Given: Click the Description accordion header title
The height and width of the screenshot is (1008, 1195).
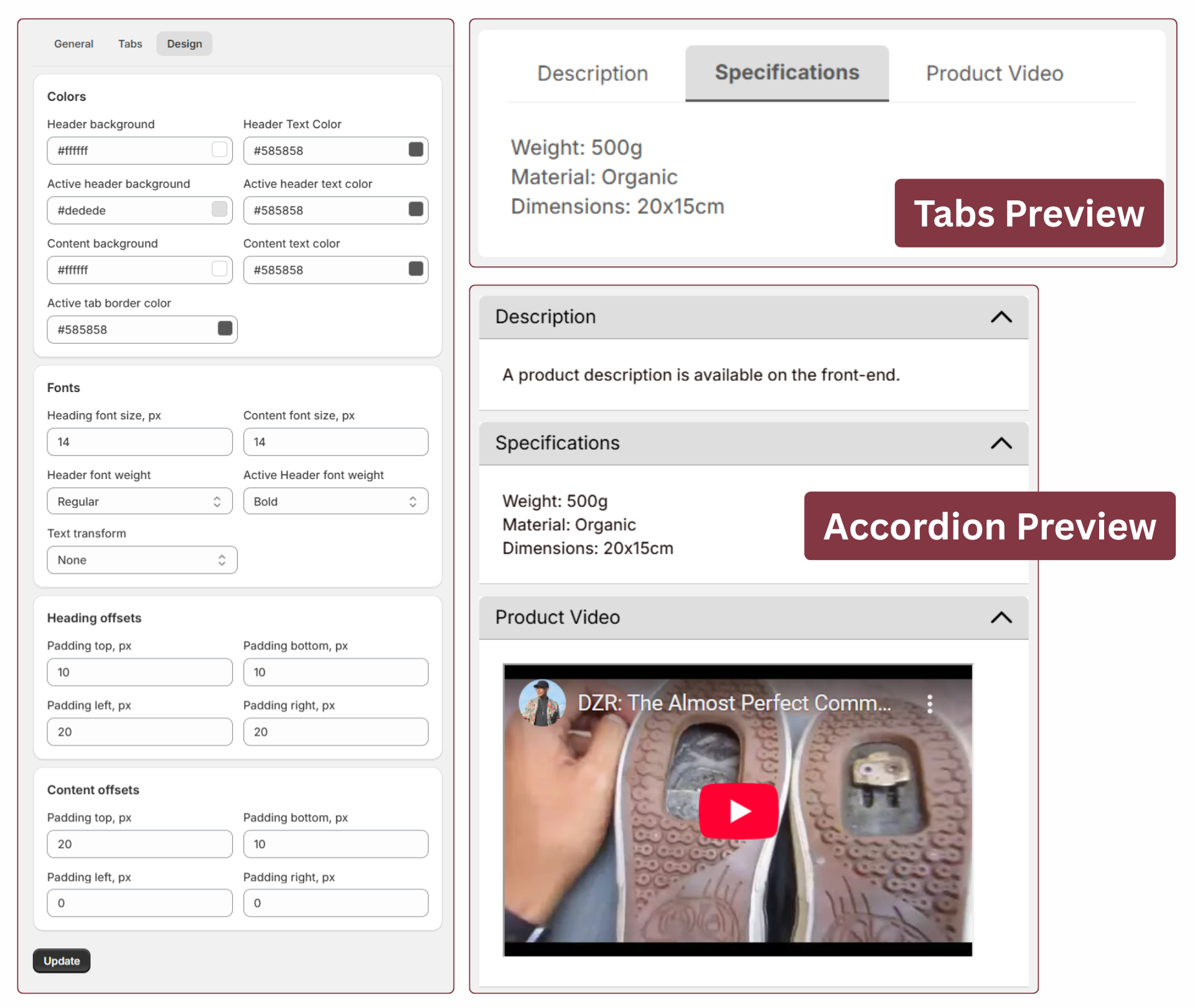Looking at the screenshot, I should pyautogui.click(x=545, y=317).
